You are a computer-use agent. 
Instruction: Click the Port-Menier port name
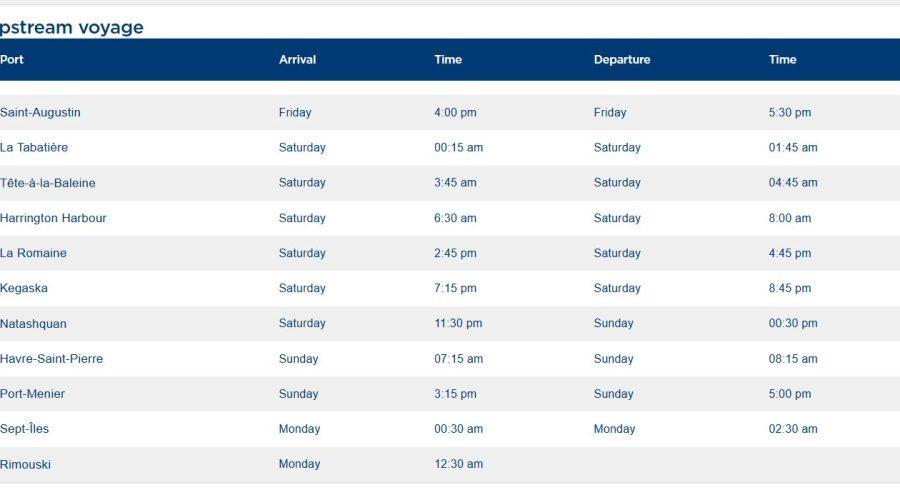coord(32,394)
